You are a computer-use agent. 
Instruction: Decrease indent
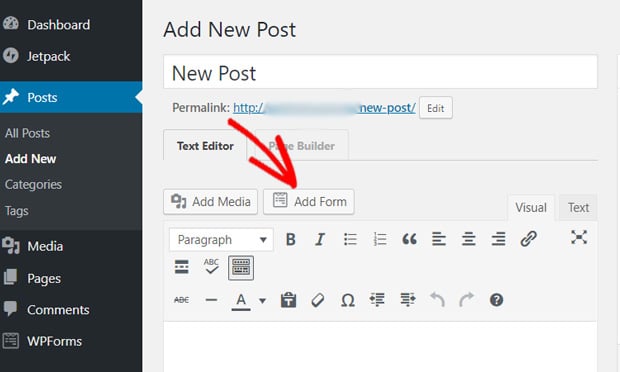click(377, 300)
